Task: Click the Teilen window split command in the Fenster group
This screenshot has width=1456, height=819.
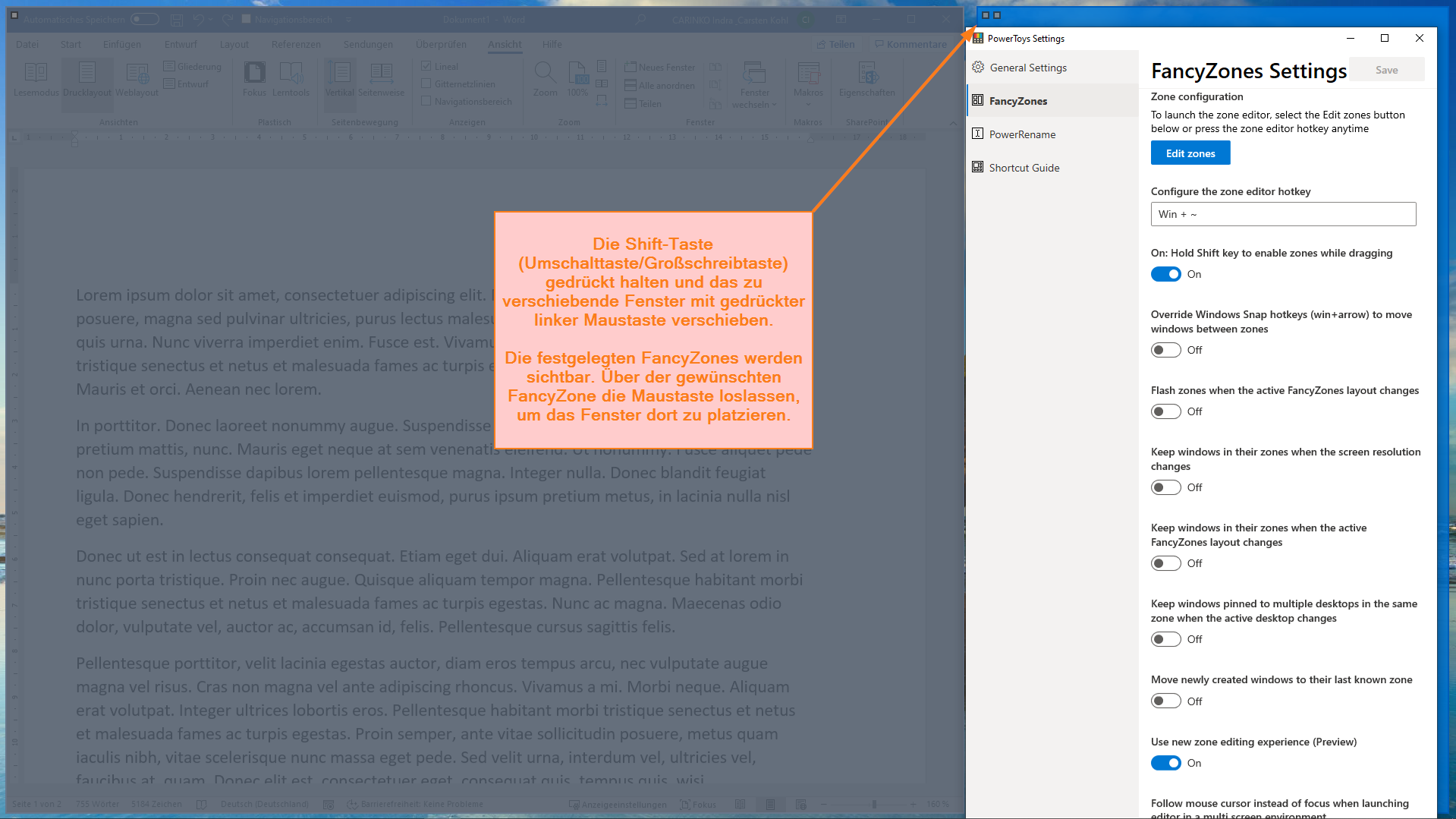Action: [643, 103]
